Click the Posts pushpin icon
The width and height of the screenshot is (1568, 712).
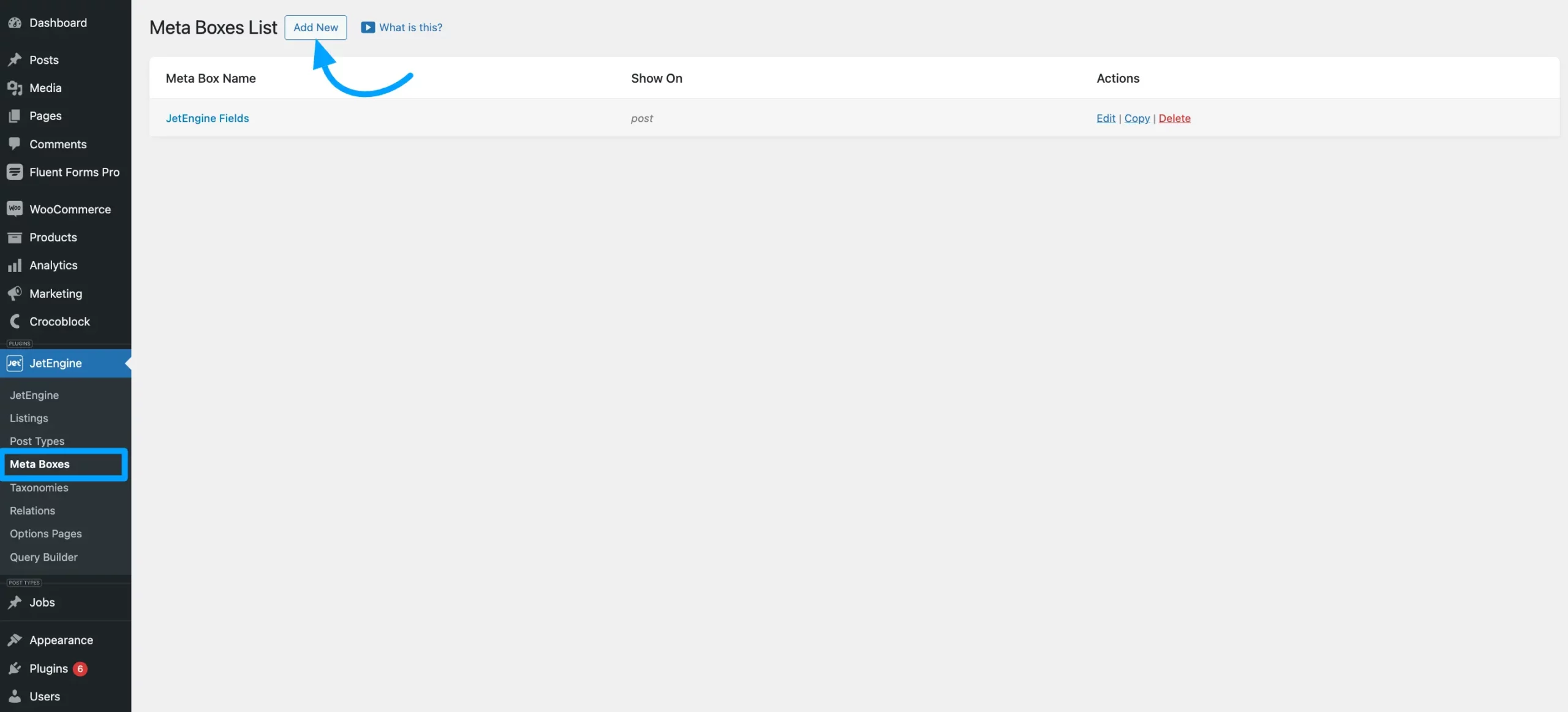(15, 60)
